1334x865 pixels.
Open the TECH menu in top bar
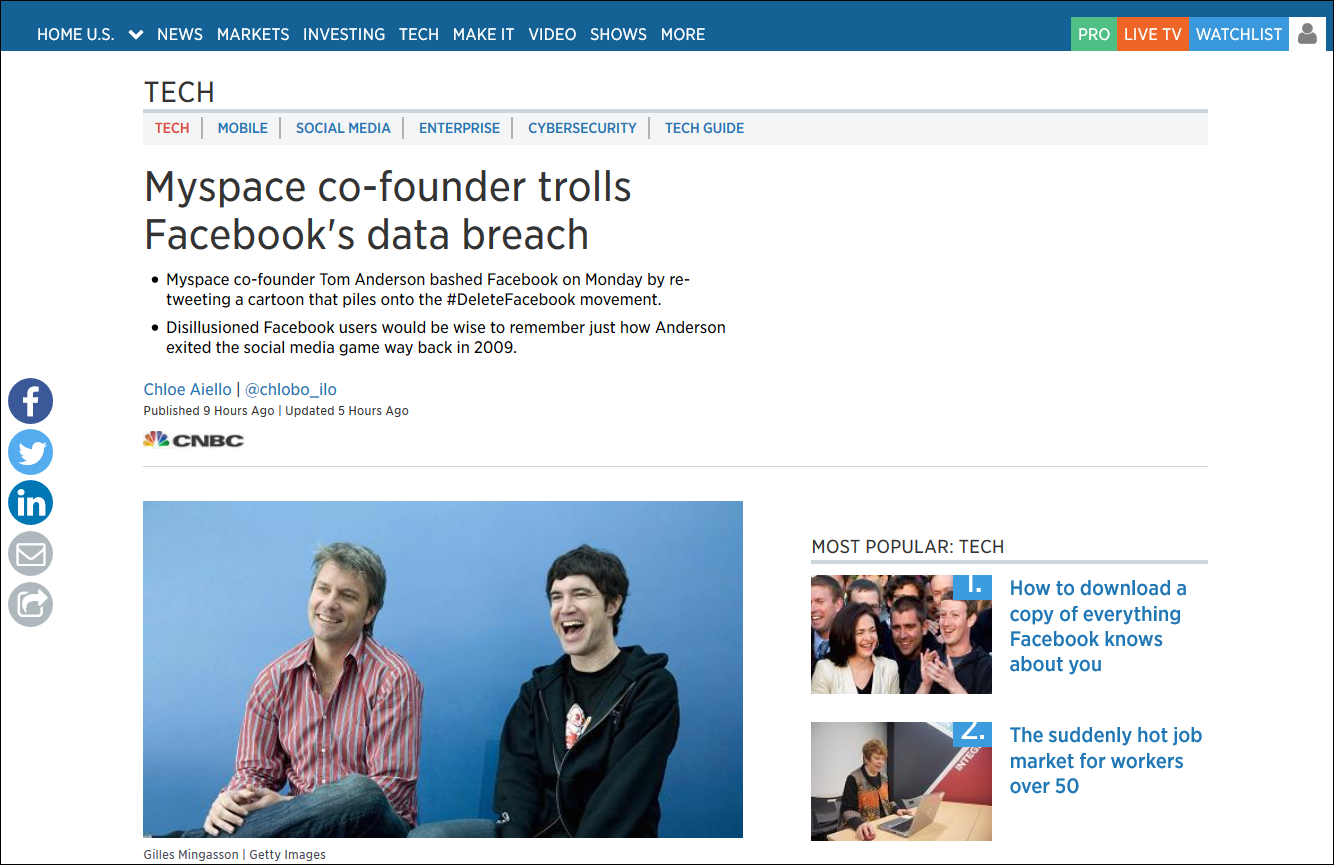click(419, 34)
